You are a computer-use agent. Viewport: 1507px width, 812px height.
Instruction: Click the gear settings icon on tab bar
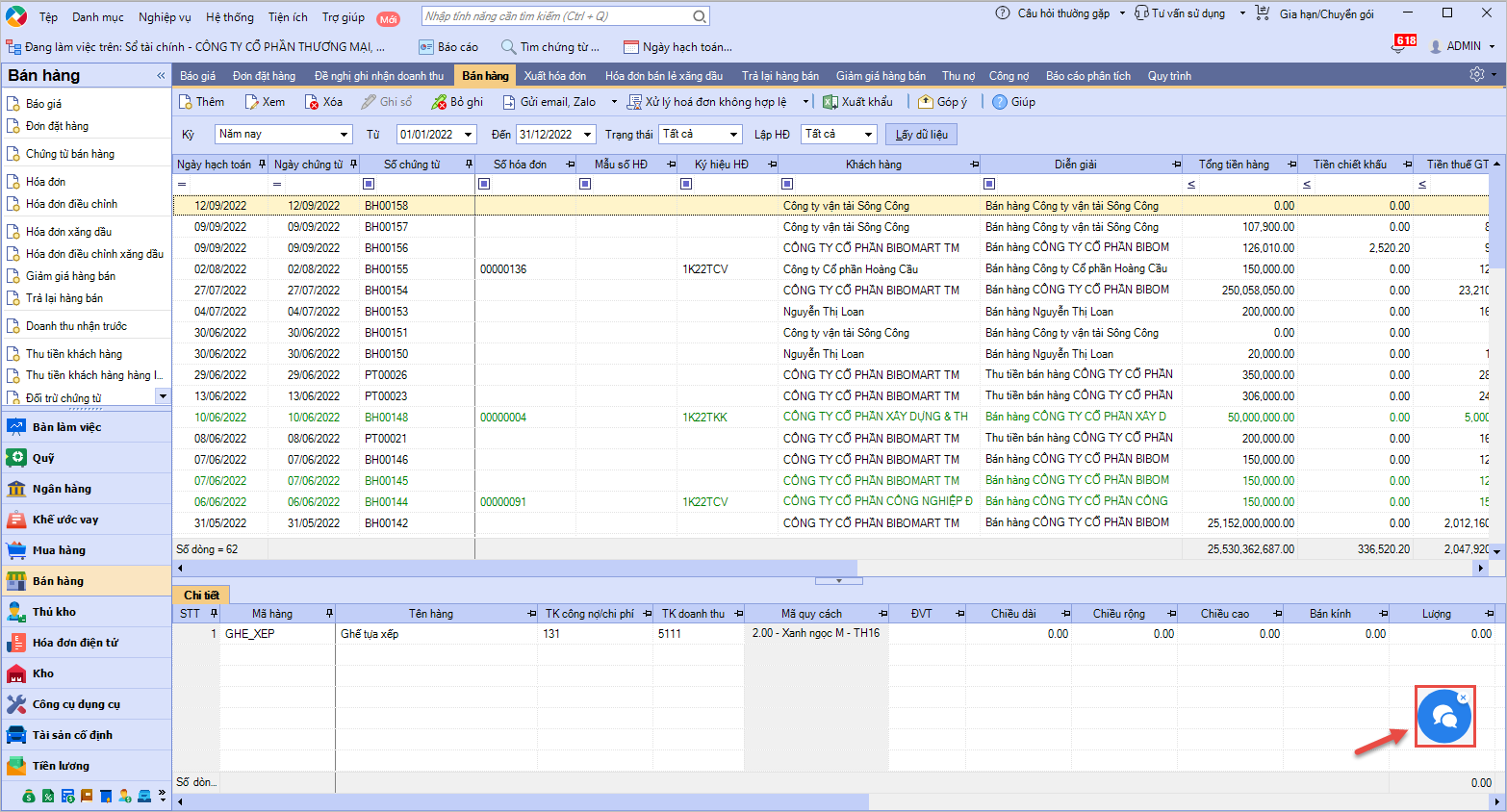coord(1476,75)
